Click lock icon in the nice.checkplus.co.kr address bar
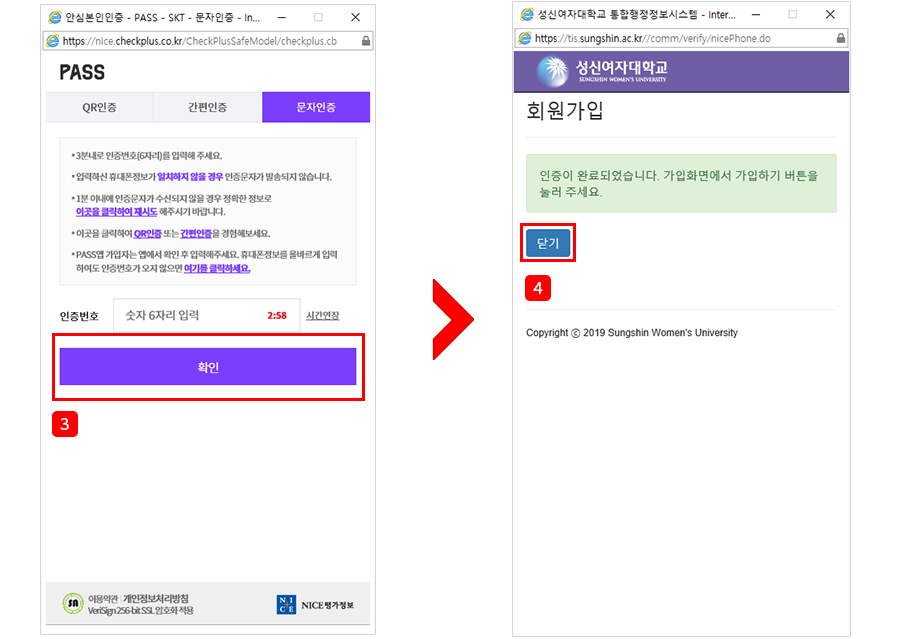 (x=365, y=41)
